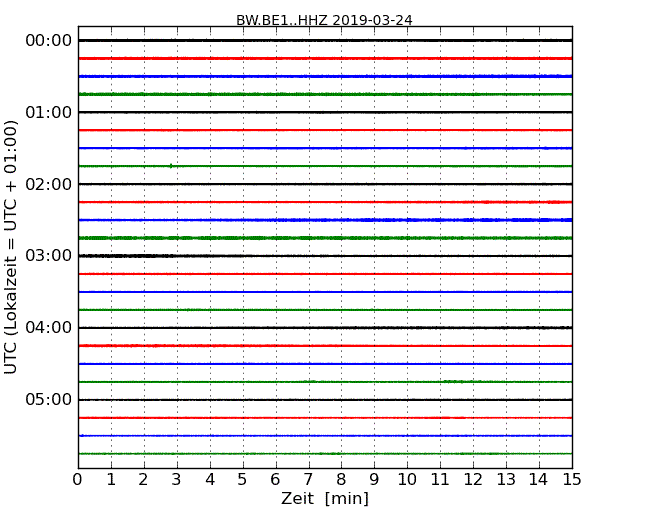Click x-axis tick label 13
This screenshot has width=650, height=520.
point(506,480)
